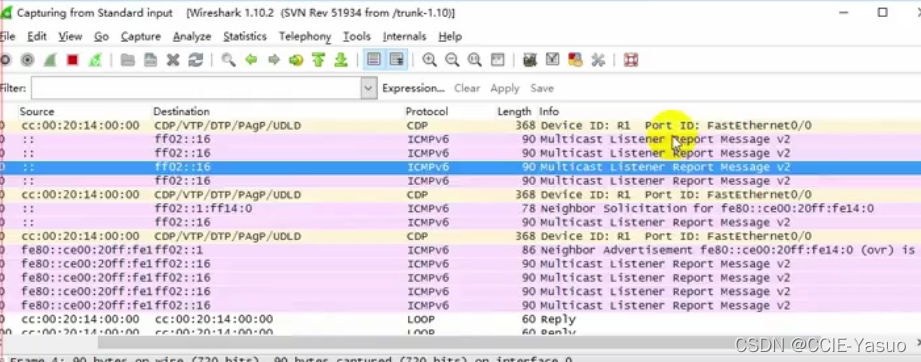Screen dimensions: 921x362
Task: Open the Internals menu
Action: 404,36
